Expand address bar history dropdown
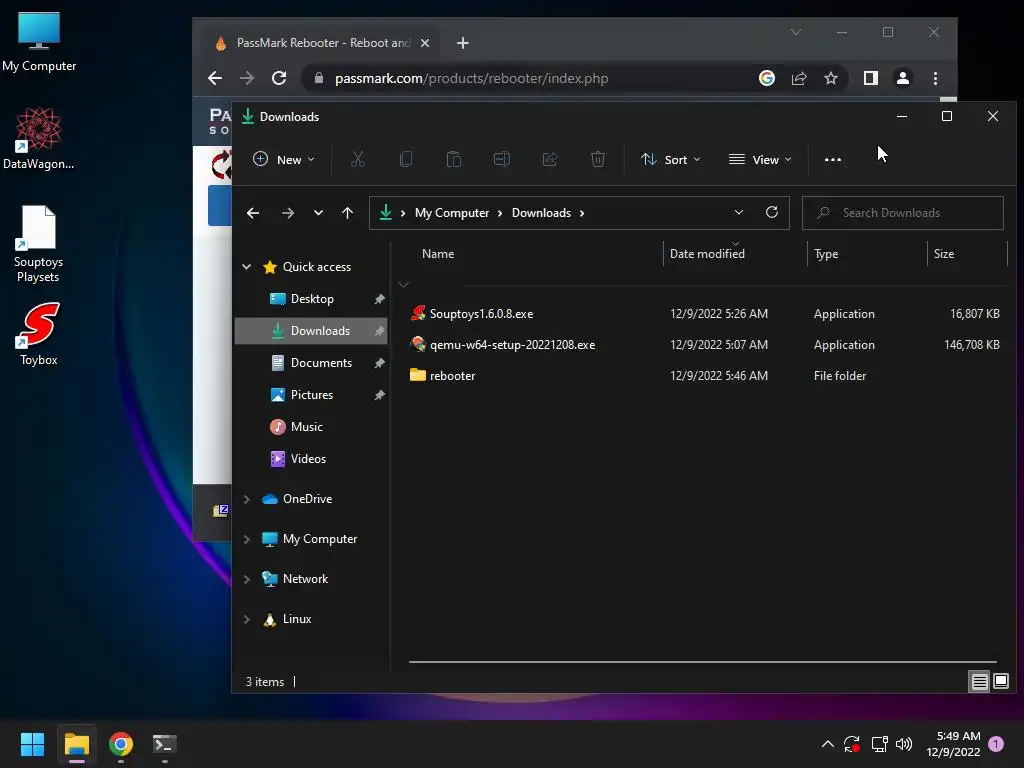Screen dimensions: 1024x768 pyautogui.click(x=739, y=212)
